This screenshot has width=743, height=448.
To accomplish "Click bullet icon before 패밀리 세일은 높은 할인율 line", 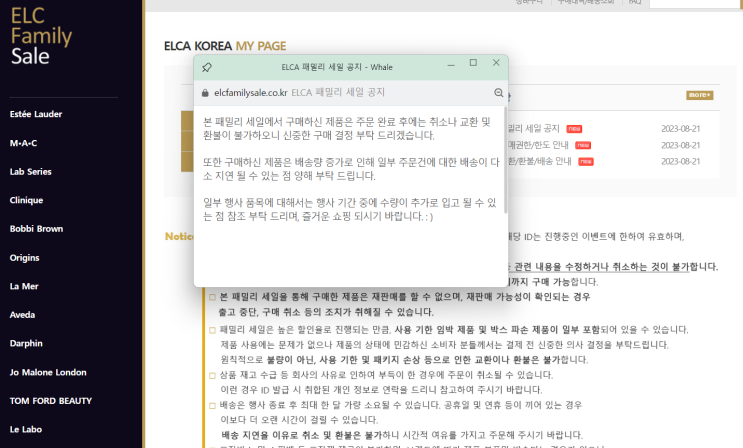I will [212, 330].
